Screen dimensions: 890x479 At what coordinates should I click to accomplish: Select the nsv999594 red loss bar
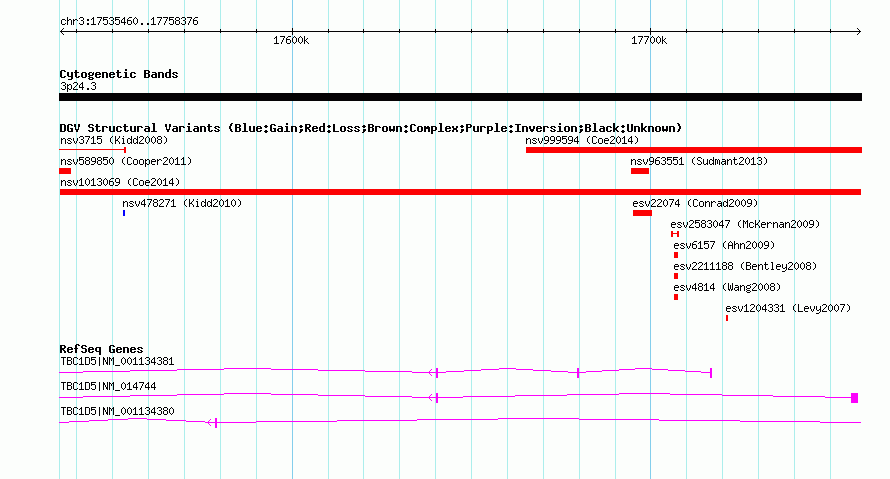[x=694, y=150]
